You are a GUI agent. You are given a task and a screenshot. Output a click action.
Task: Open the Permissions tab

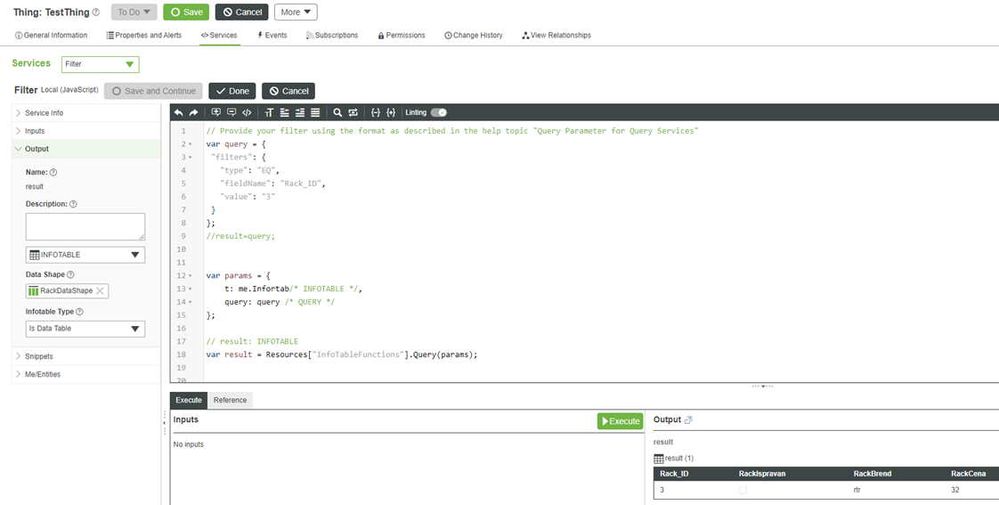point(401,36)
